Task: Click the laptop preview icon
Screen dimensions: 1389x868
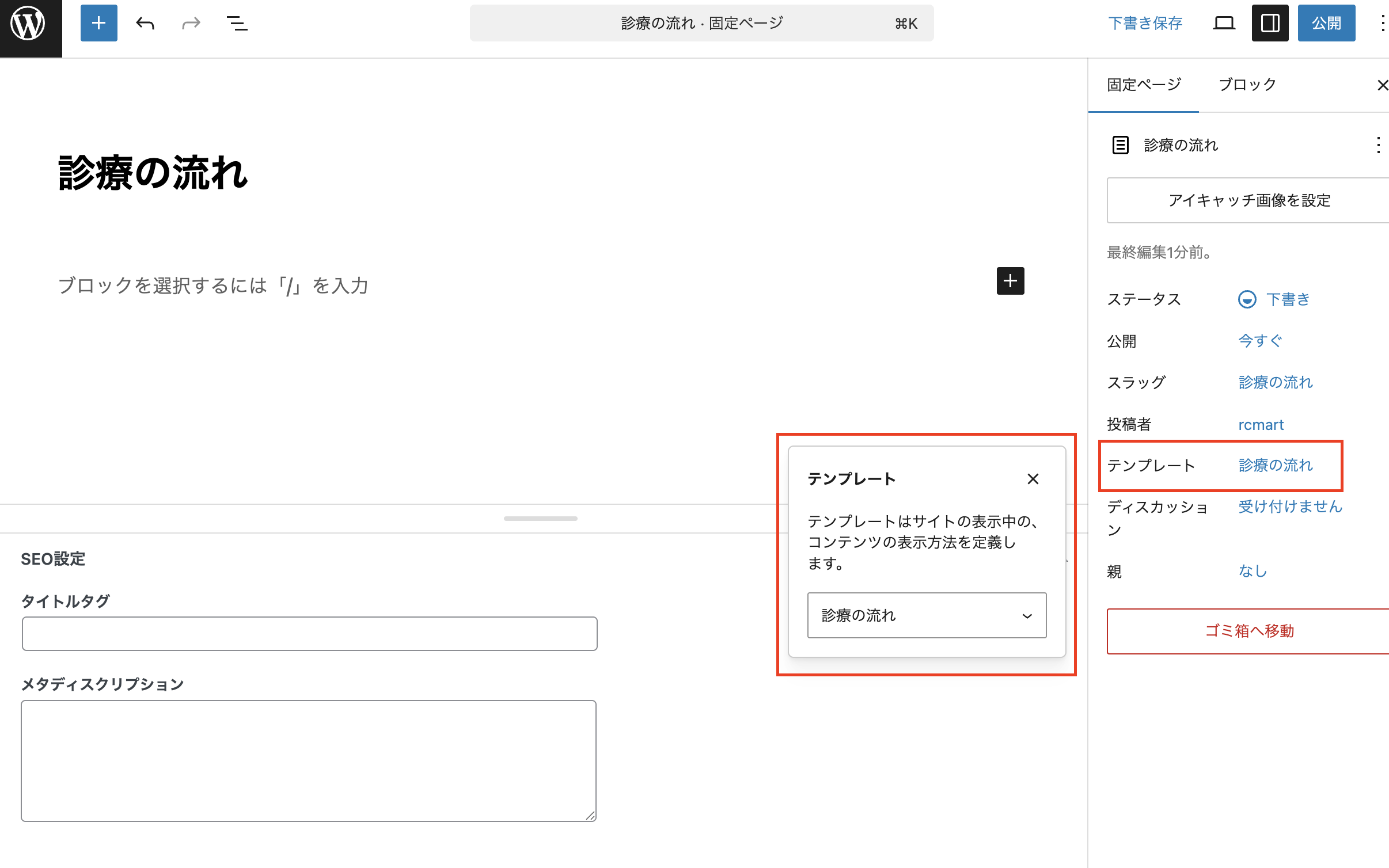Action: 1224,24
